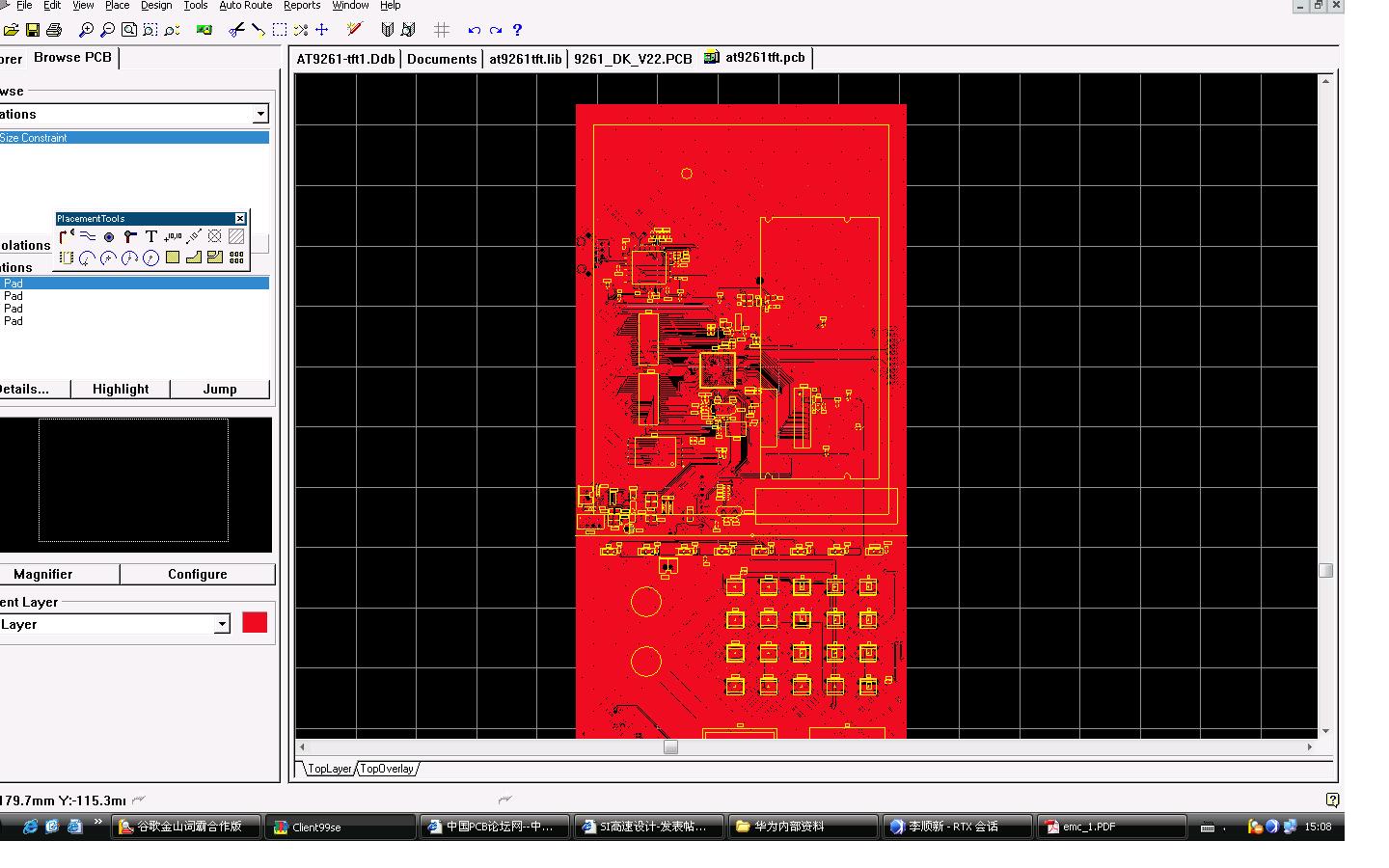Viewport: 1389px width, 868px height.
Task: Choose the place via tool
Action: point(130,236)
